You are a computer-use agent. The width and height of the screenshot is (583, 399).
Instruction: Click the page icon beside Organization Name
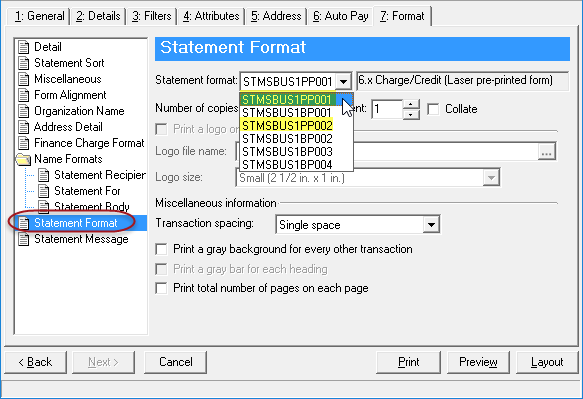pyautogui.click(x=23, y=111)
